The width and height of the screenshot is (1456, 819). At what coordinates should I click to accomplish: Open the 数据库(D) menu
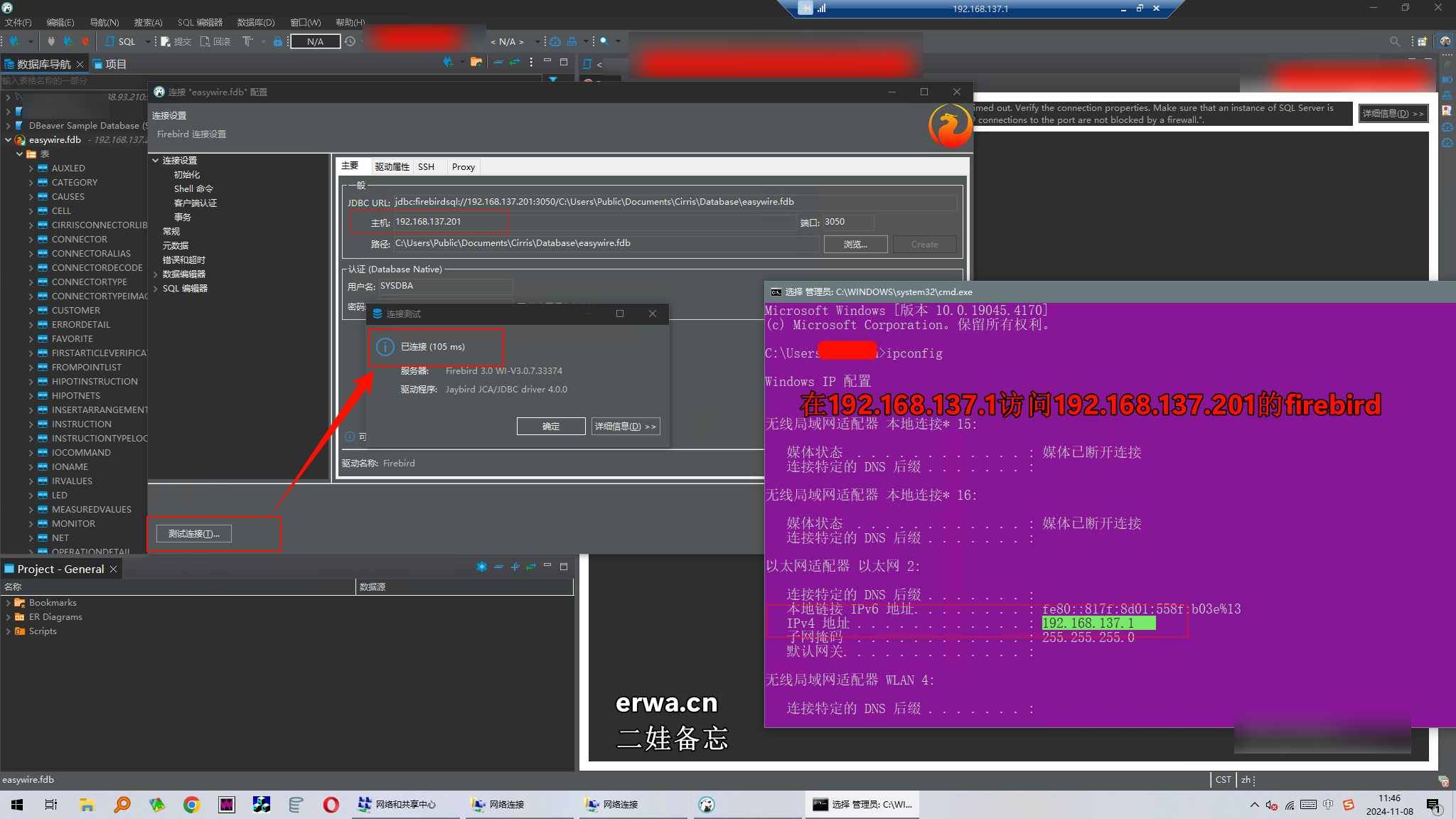click(255, 22)
